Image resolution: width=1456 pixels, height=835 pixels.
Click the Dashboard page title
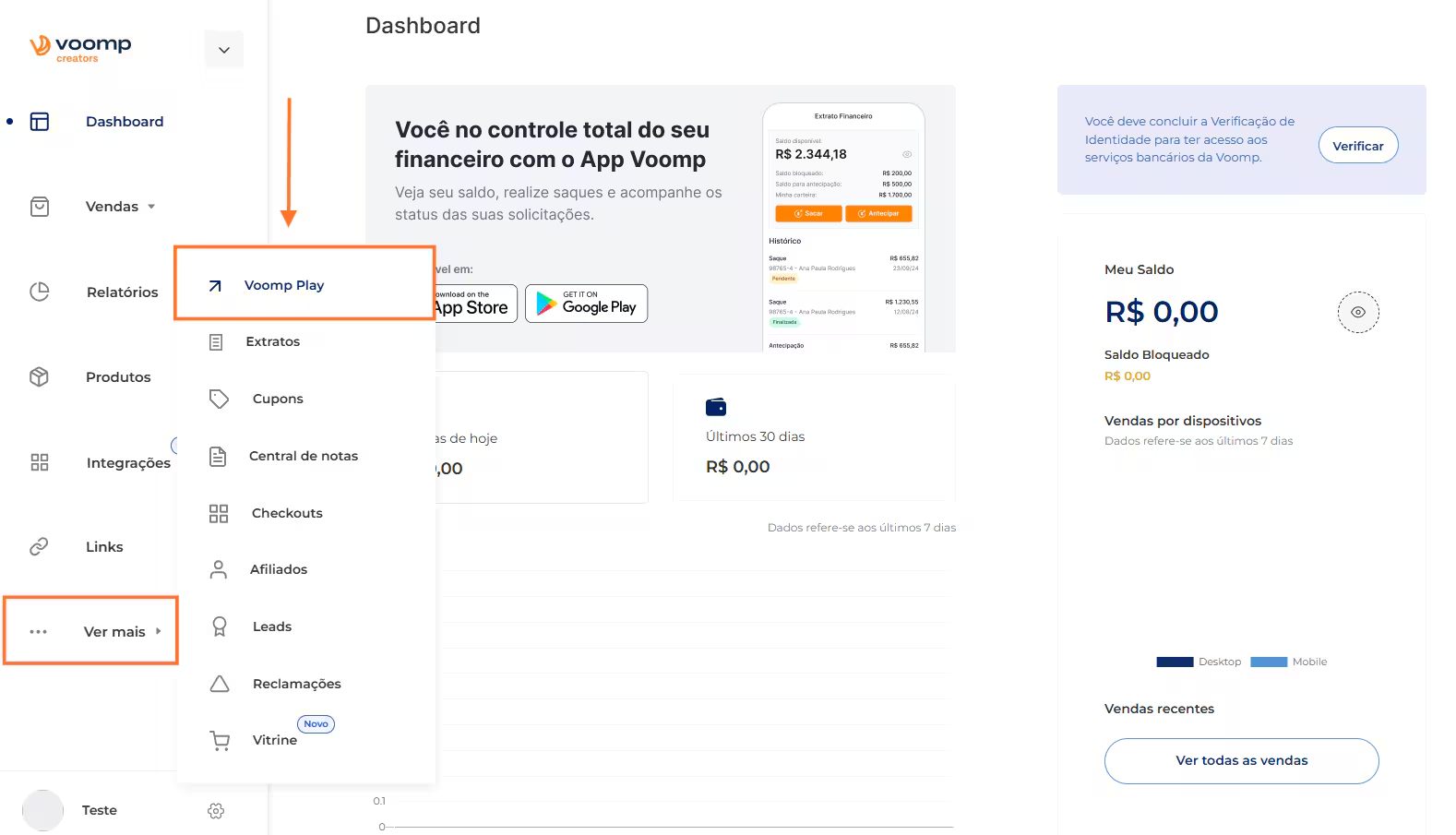423,26
